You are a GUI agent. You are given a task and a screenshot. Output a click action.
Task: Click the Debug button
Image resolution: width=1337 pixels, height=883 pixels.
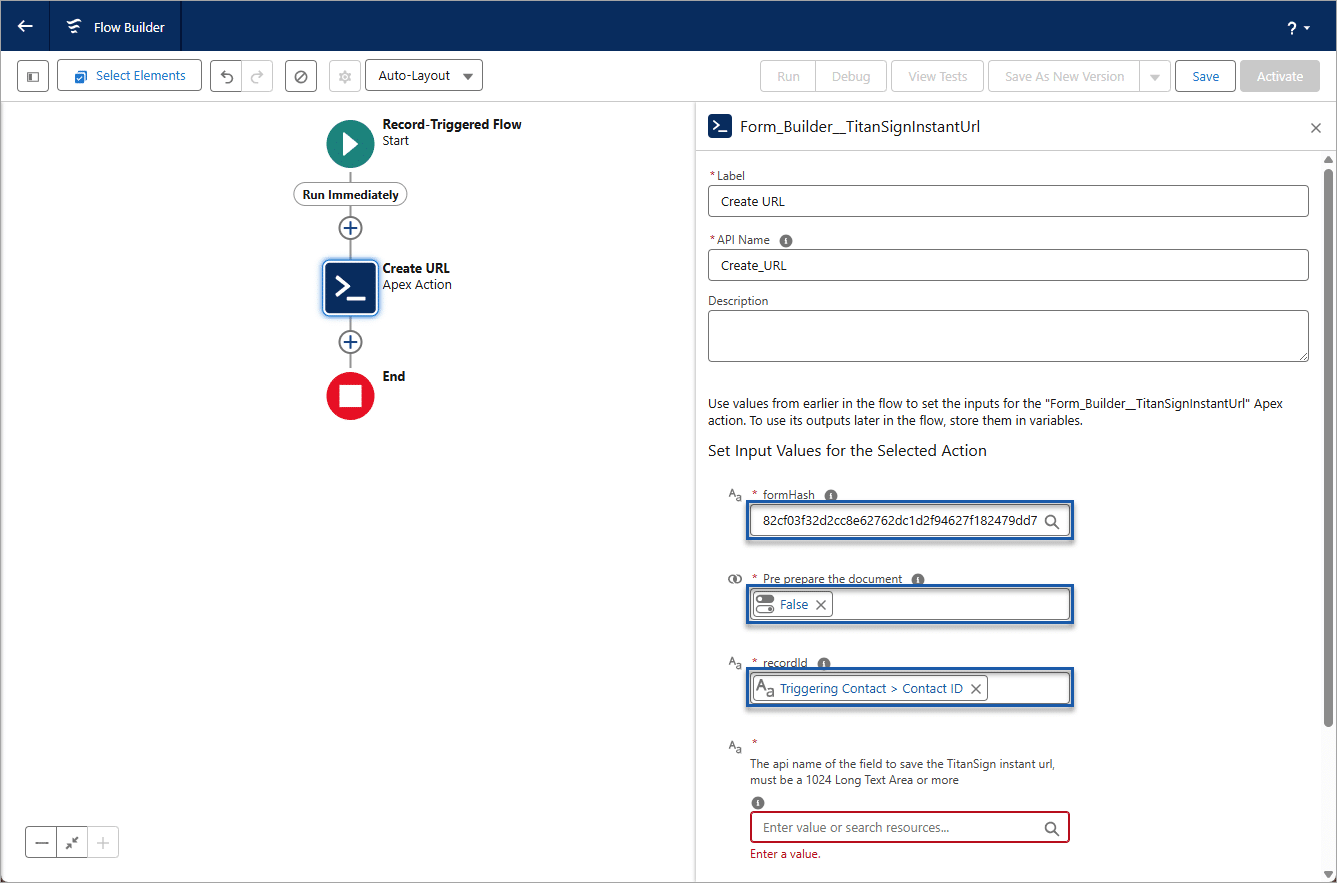pyautogui.click(x=850, y=75)
